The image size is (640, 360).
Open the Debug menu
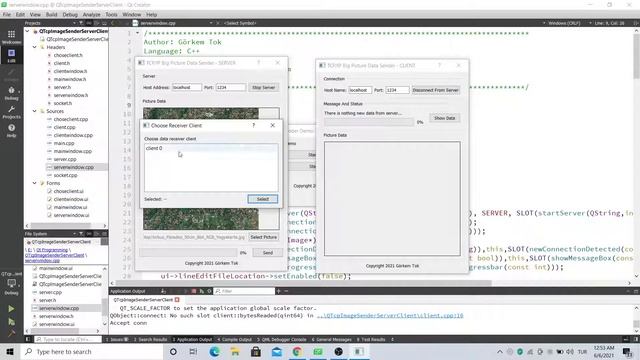point(70,14)
